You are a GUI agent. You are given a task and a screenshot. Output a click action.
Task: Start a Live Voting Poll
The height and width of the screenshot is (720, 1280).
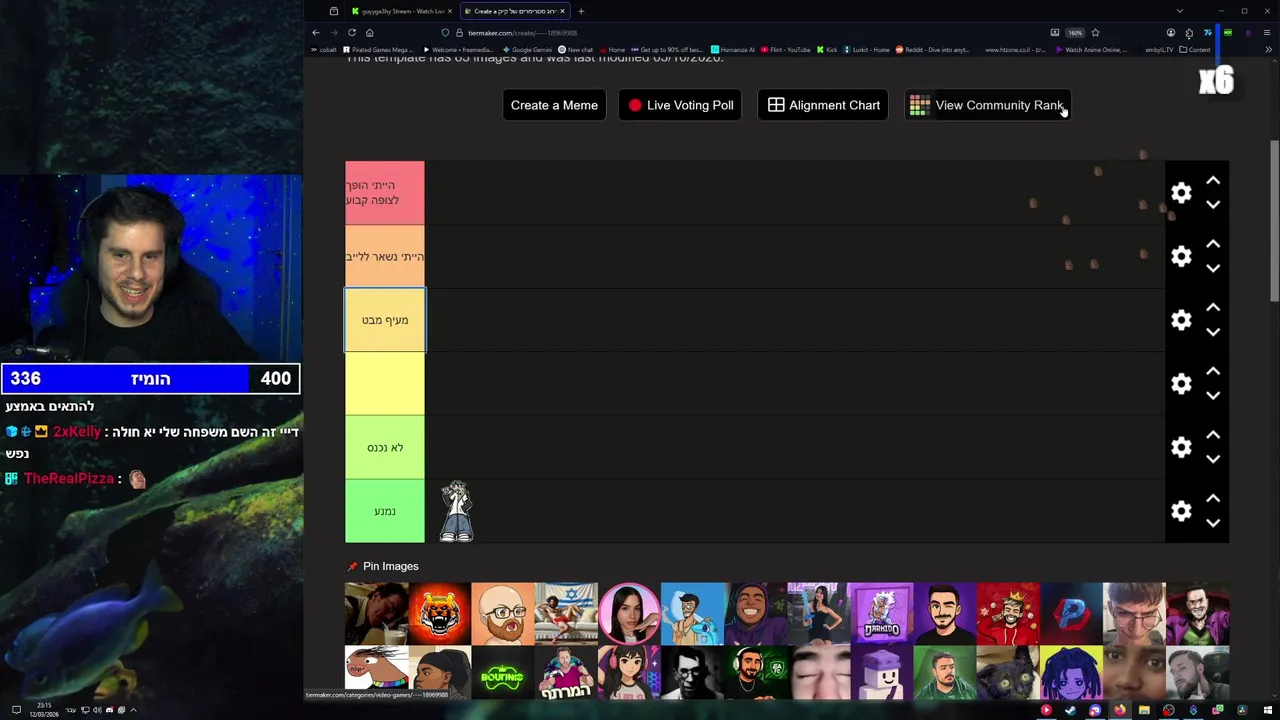680,105
